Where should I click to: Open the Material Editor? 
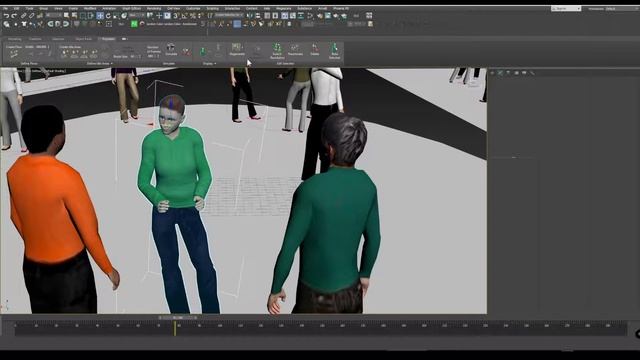(310, 16)
